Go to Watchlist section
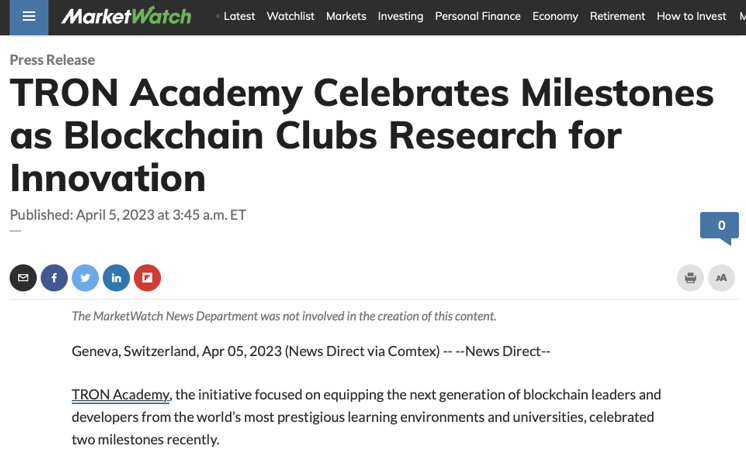Screen dimensions: 746x449 [290, 16]
